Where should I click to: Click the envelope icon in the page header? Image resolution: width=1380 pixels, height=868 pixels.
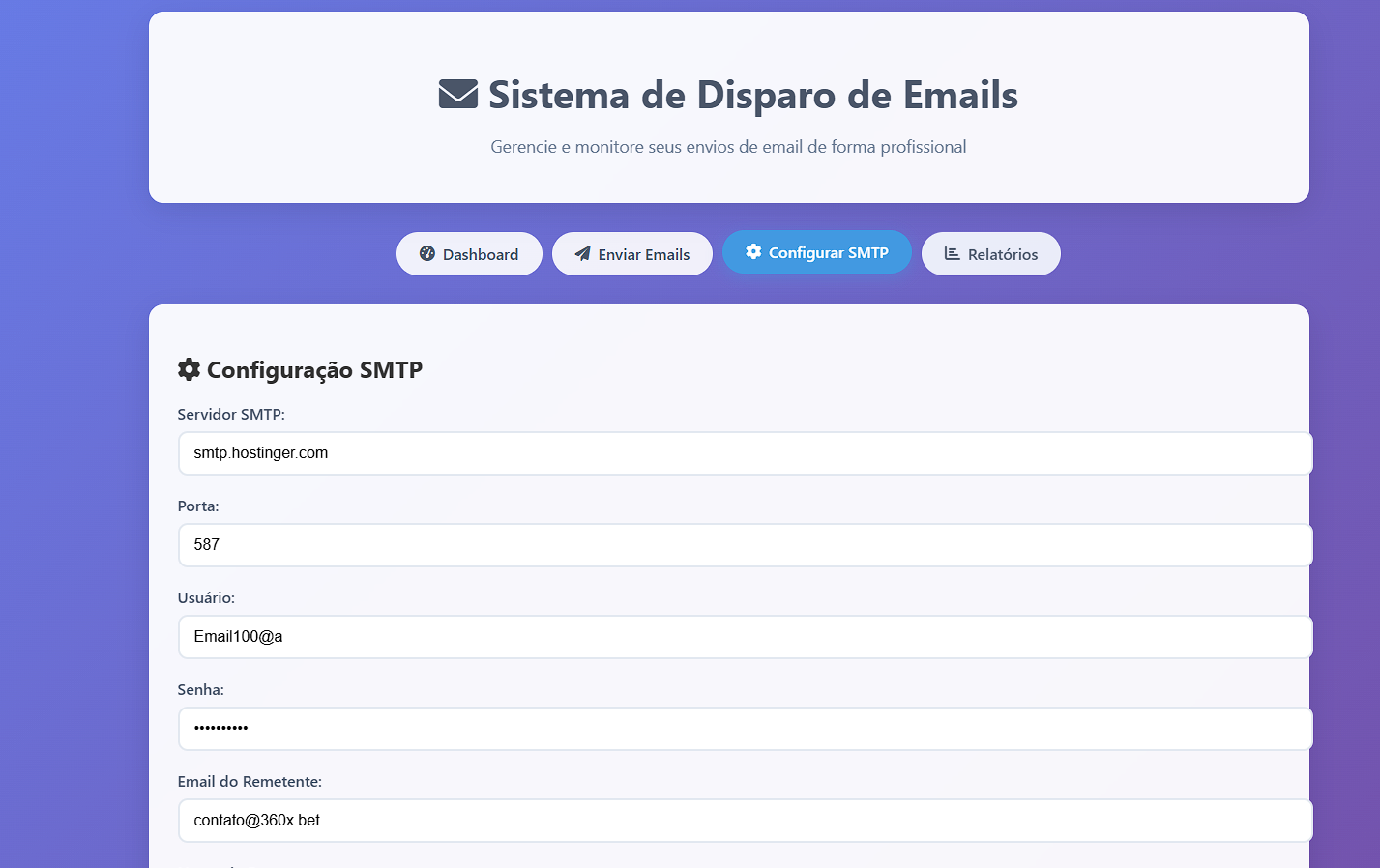(455, 94)
